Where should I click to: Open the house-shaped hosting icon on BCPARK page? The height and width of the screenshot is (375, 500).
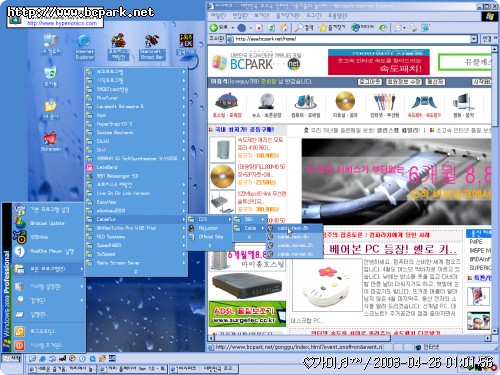[227, 101]
